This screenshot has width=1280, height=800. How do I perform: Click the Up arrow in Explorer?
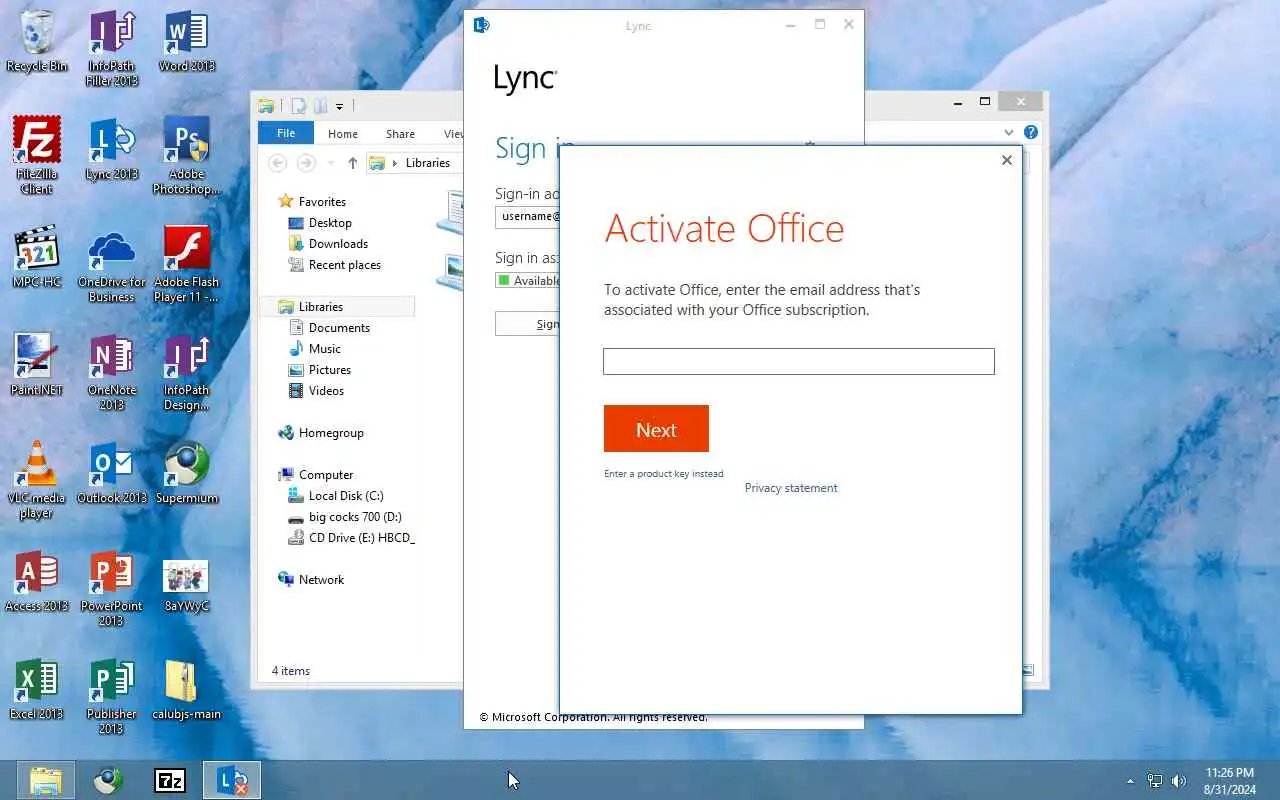point(352,163)
